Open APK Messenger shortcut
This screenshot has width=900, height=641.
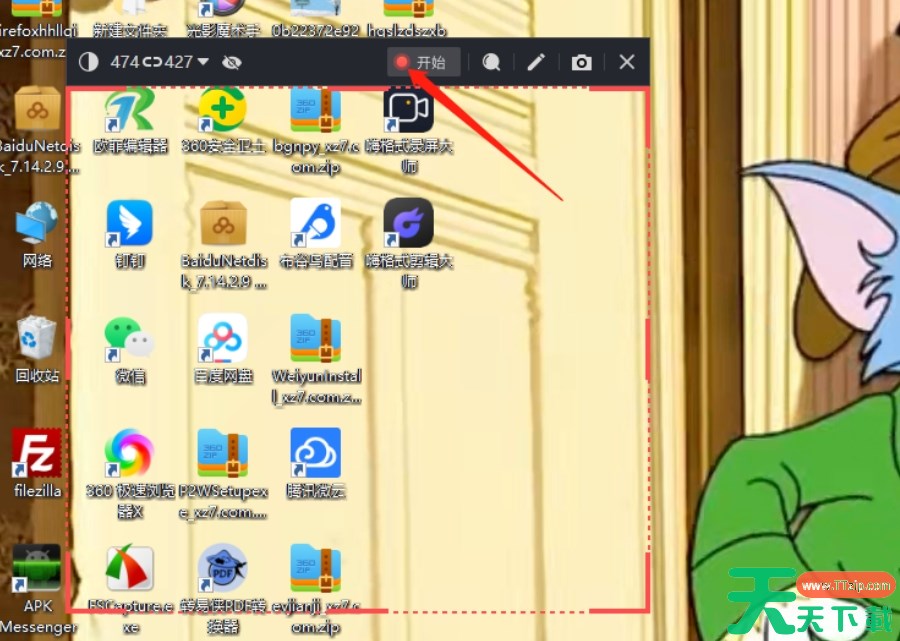[37, 589]
